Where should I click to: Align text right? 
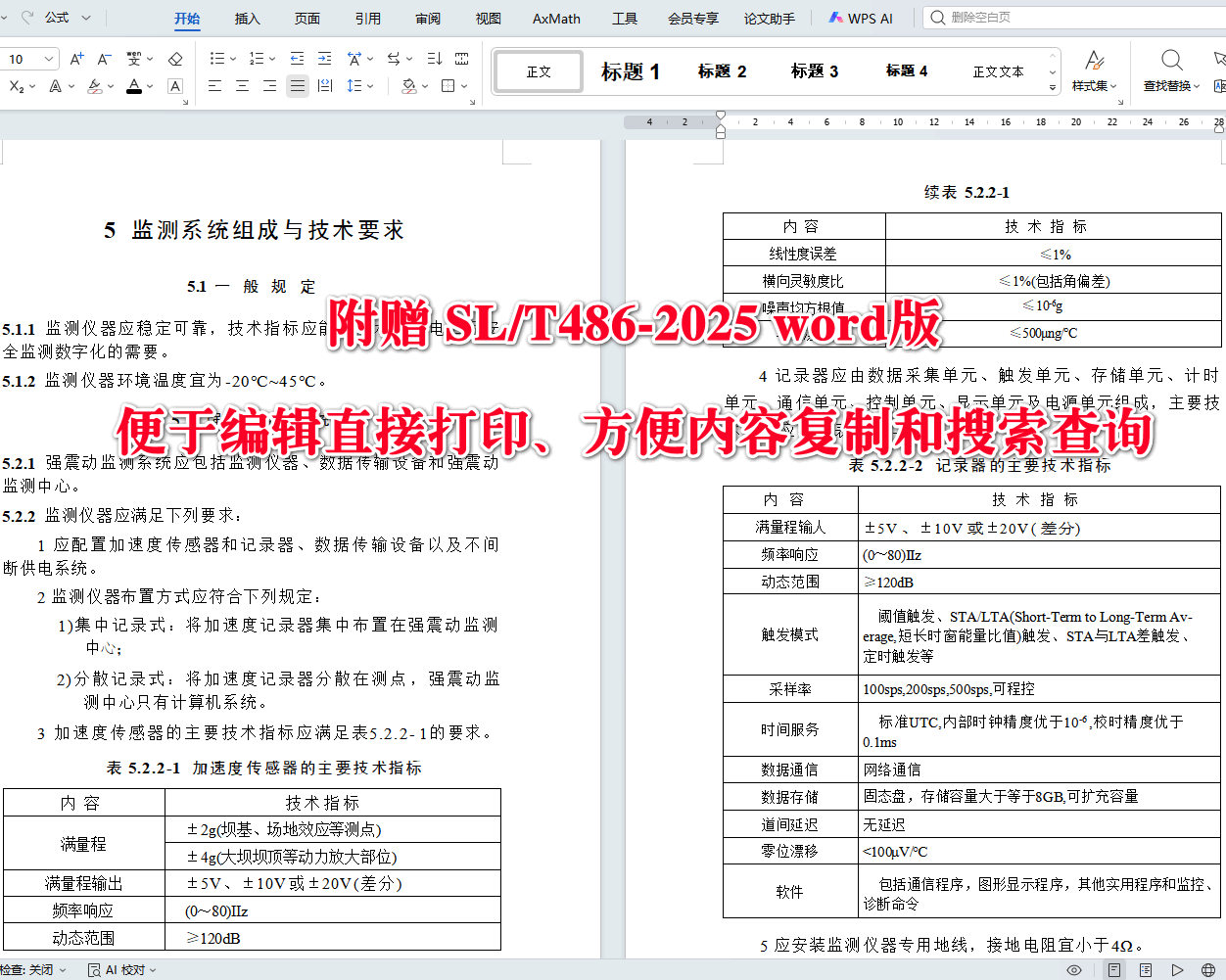coord(270,86)
